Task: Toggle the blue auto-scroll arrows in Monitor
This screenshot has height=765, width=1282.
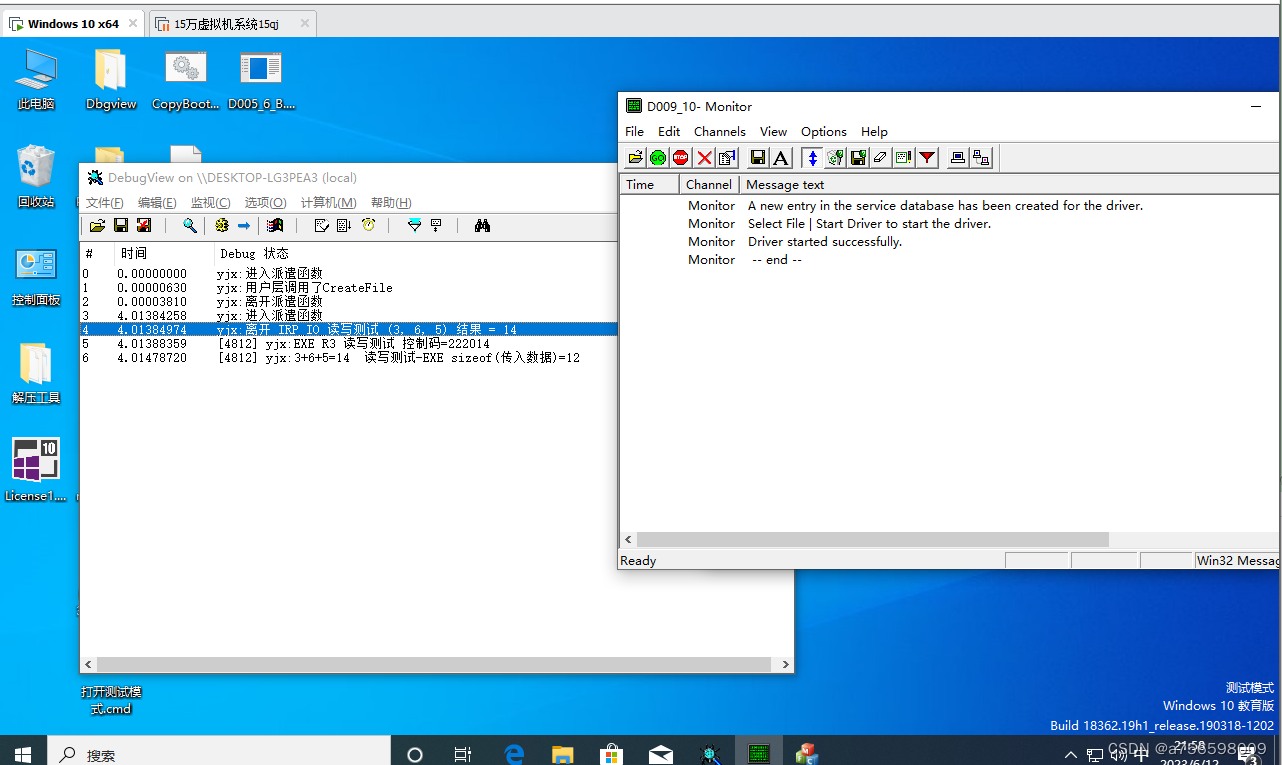Action: (812, 157)
